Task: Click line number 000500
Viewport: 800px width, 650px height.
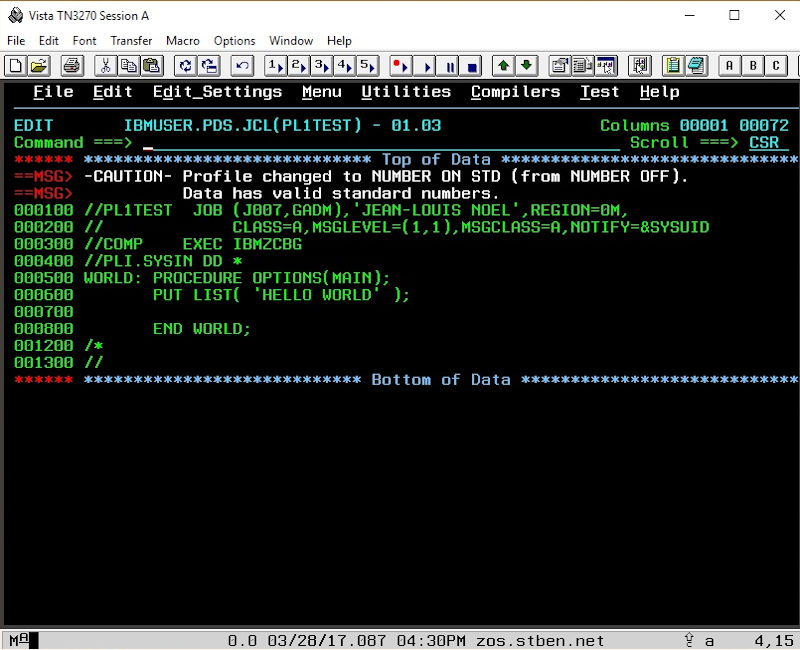Action: pyautogui.click(x=43, y=278)
